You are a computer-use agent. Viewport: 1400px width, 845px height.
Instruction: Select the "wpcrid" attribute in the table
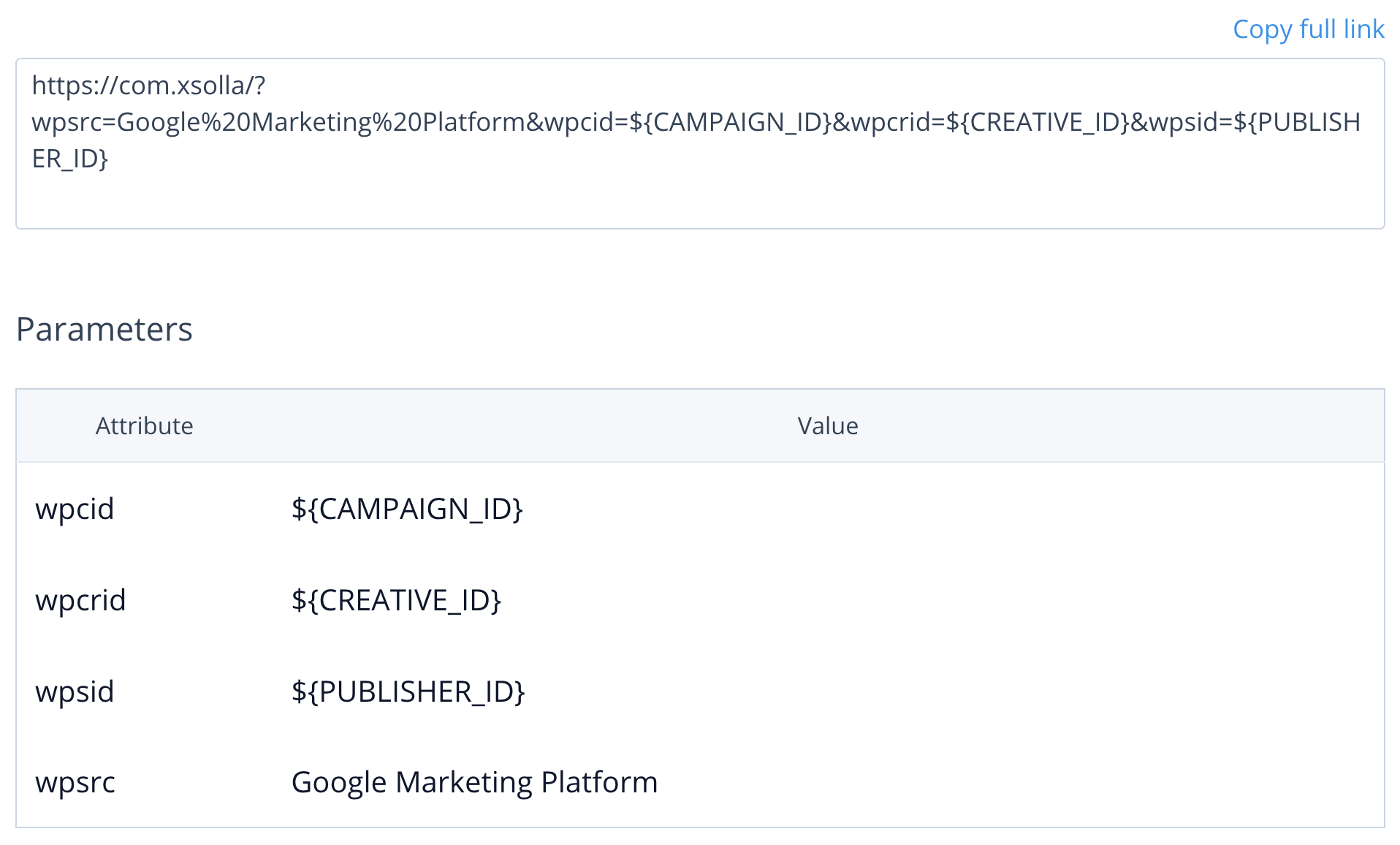(x=80, y=600)
